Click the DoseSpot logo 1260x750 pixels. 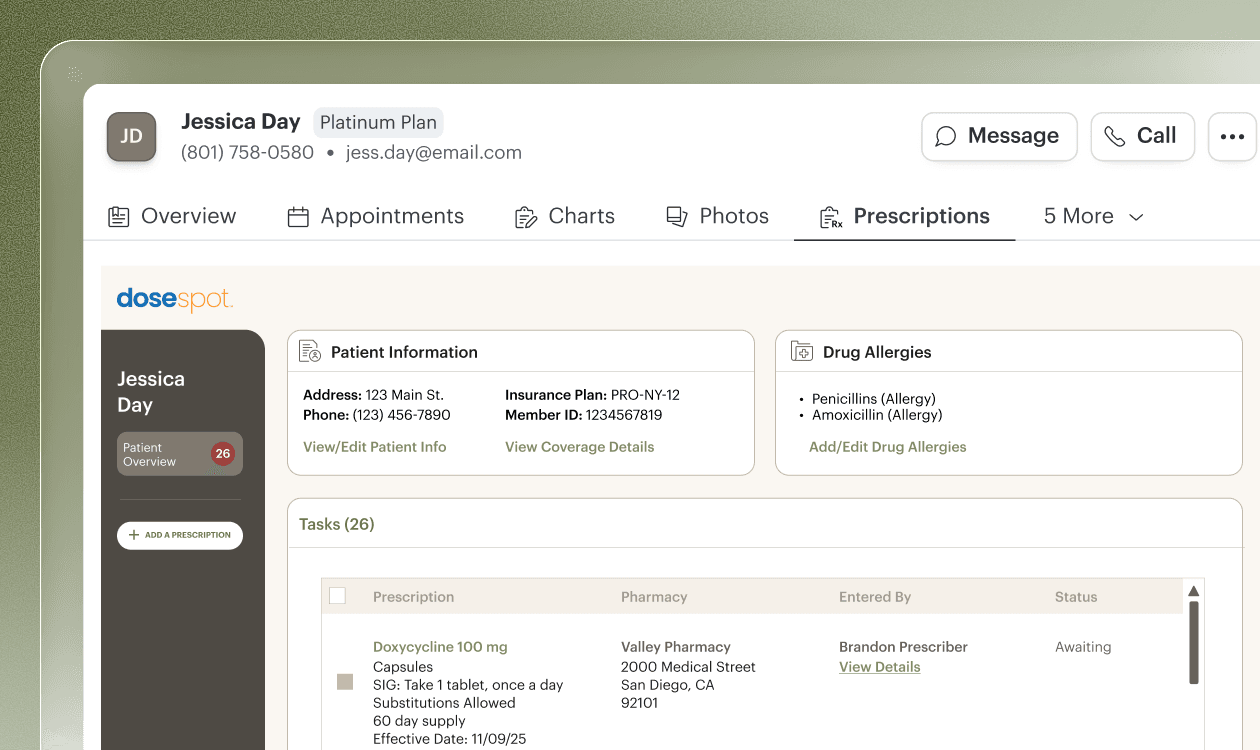(175, 299)
